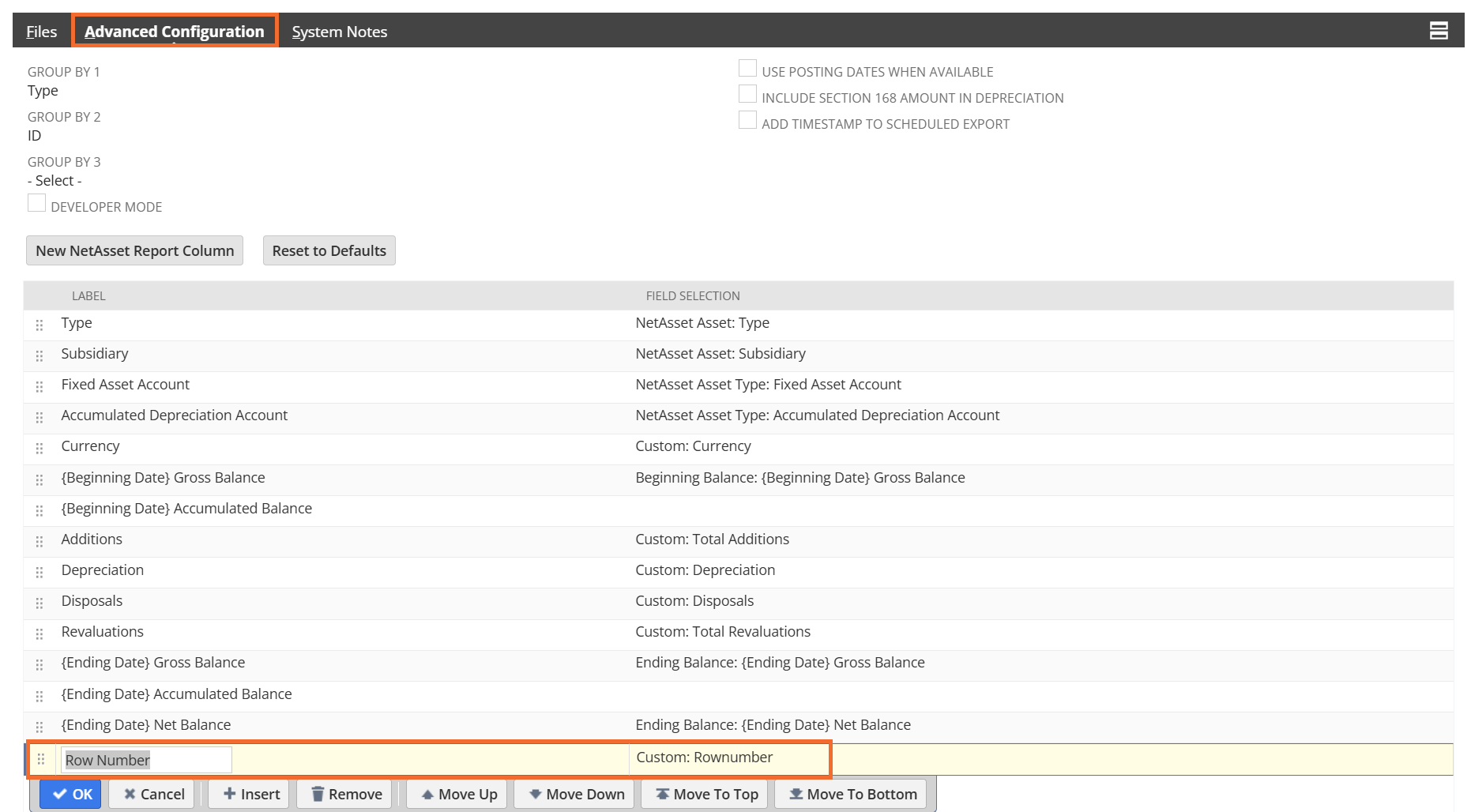This screenshot has width=1471, height=812.
Task: Open the System Notes tab
Action: (339, 32)
